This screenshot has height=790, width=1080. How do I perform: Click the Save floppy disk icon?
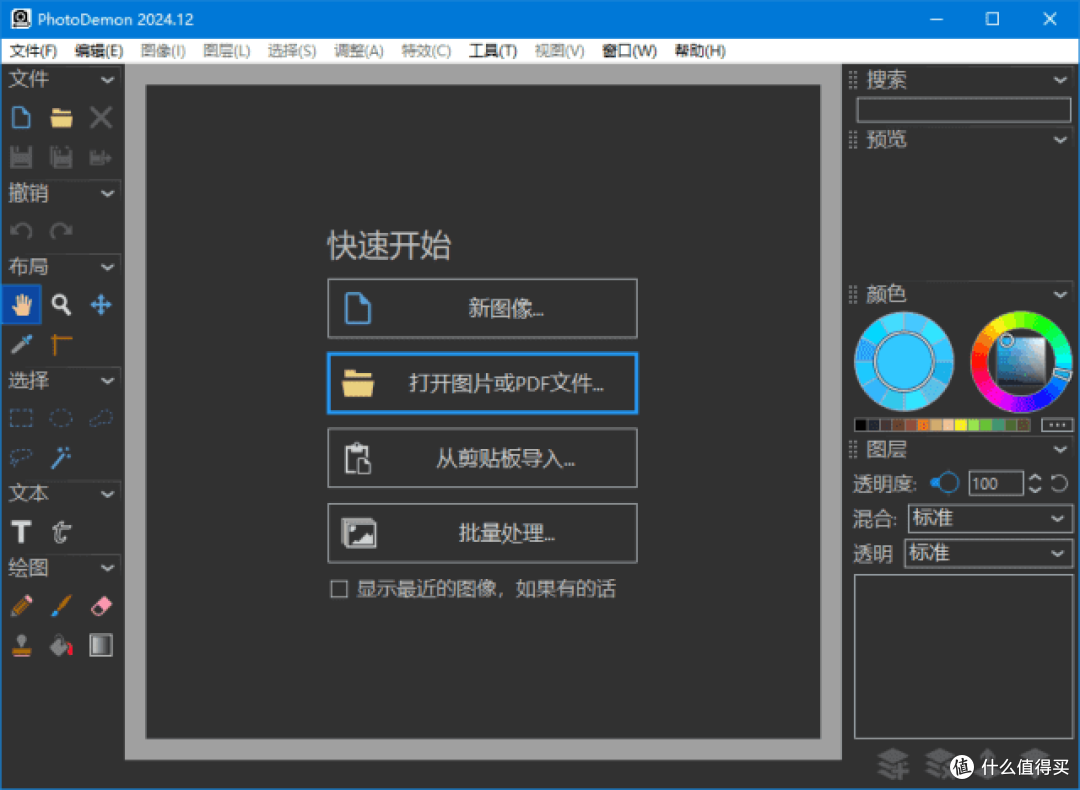coord(21,157)
